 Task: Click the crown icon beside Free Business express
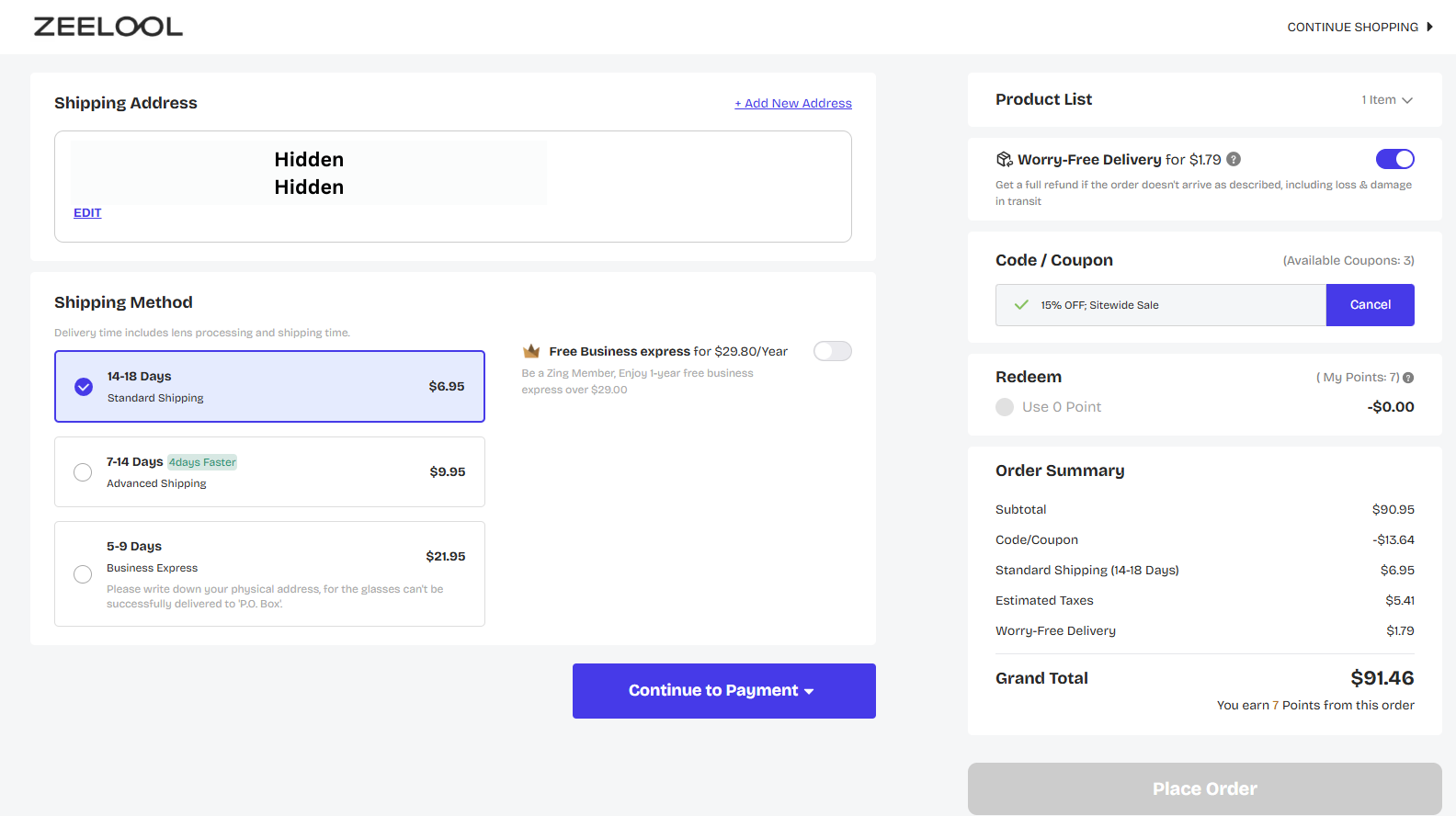[531, 351]
